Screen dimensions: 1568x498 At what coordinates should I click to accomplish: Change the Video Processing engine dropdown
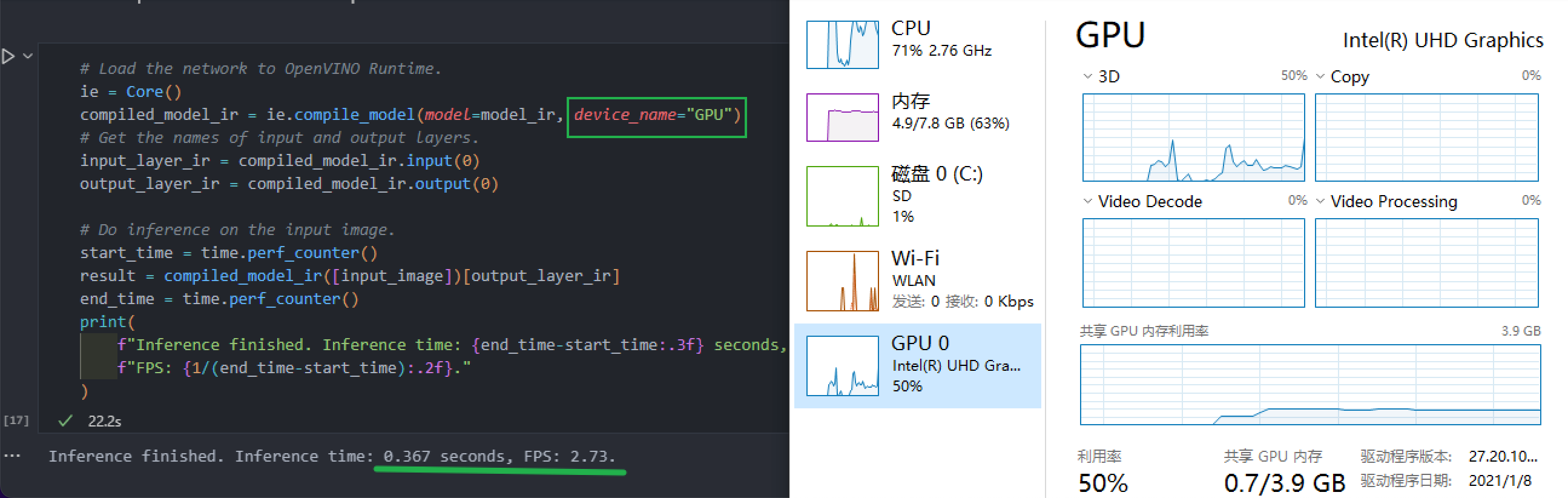coord(1320,201)
